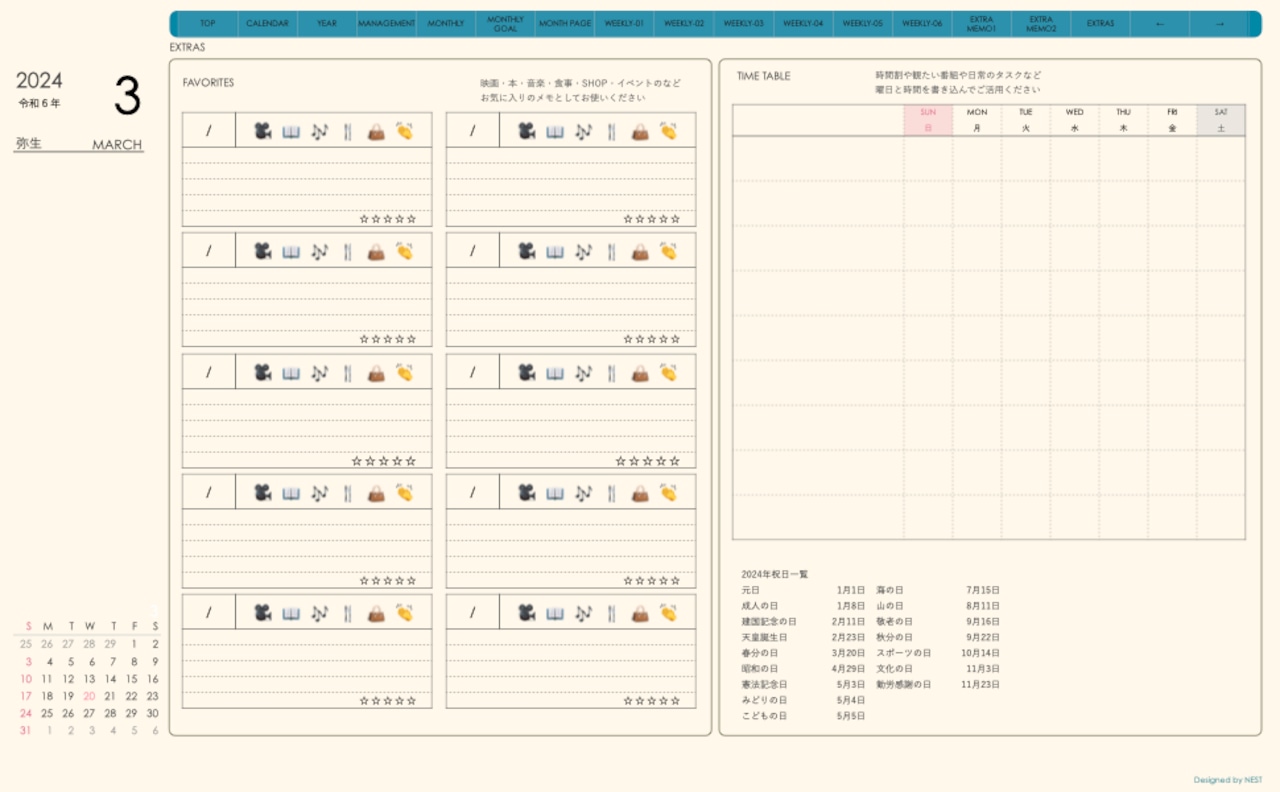Jump to the EXTRA MEMO1 tab
This screenshot has width=1280, height=792.
click(x=981, y=24)
